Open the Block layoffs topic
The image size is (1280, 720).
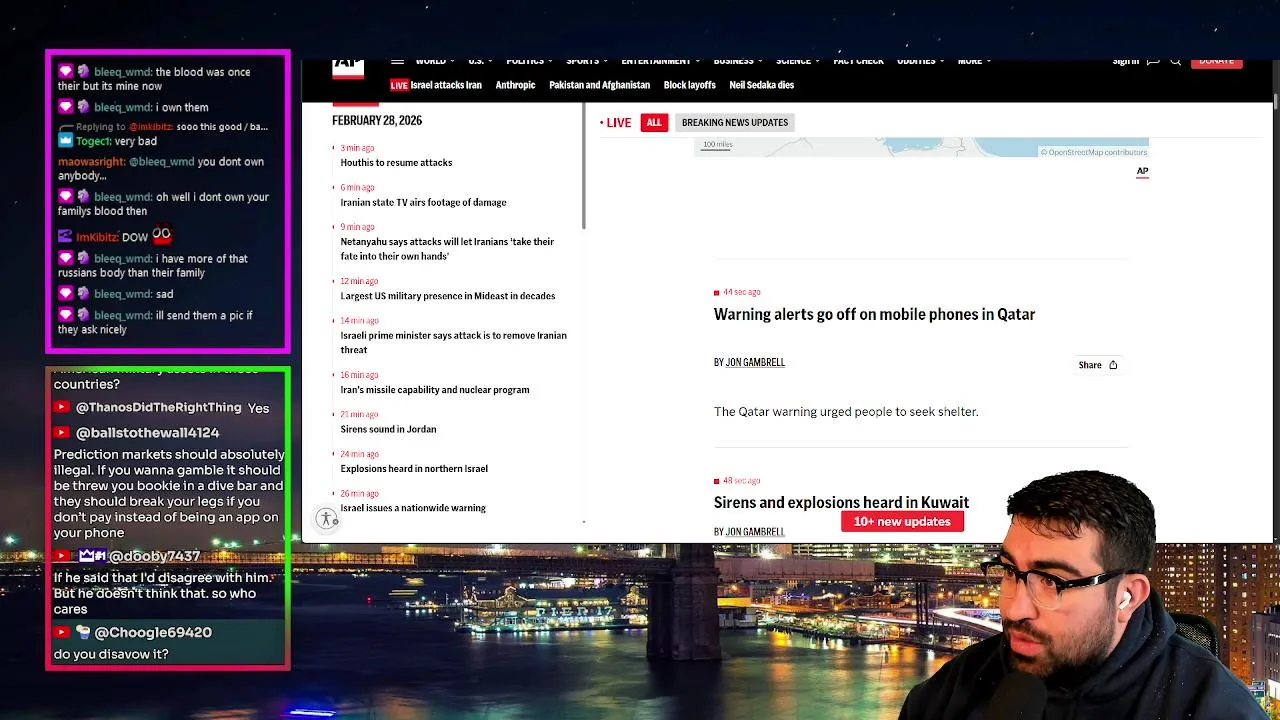coord(689,85)
